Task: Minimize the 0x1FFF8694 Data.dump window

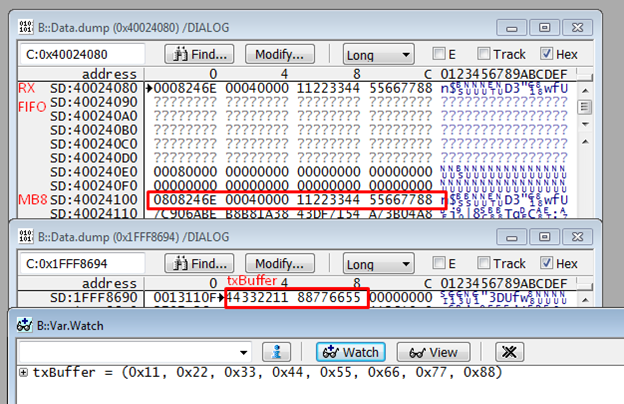Action: (x=512, y=237)
